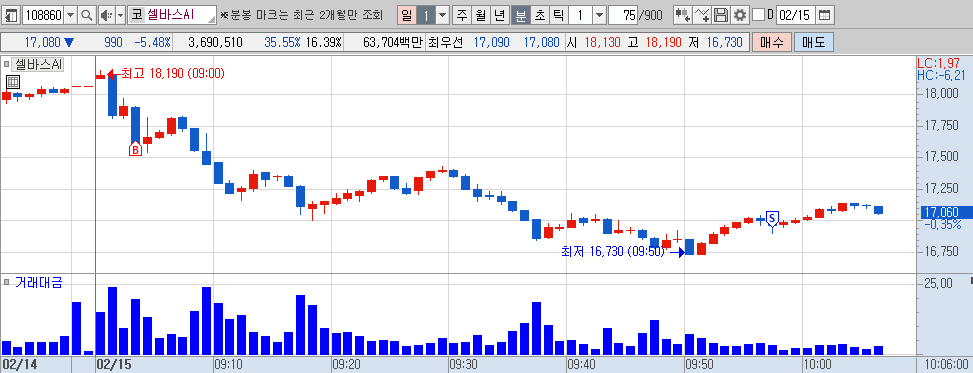Click the volume value 3,690,510

coord(214,42)
